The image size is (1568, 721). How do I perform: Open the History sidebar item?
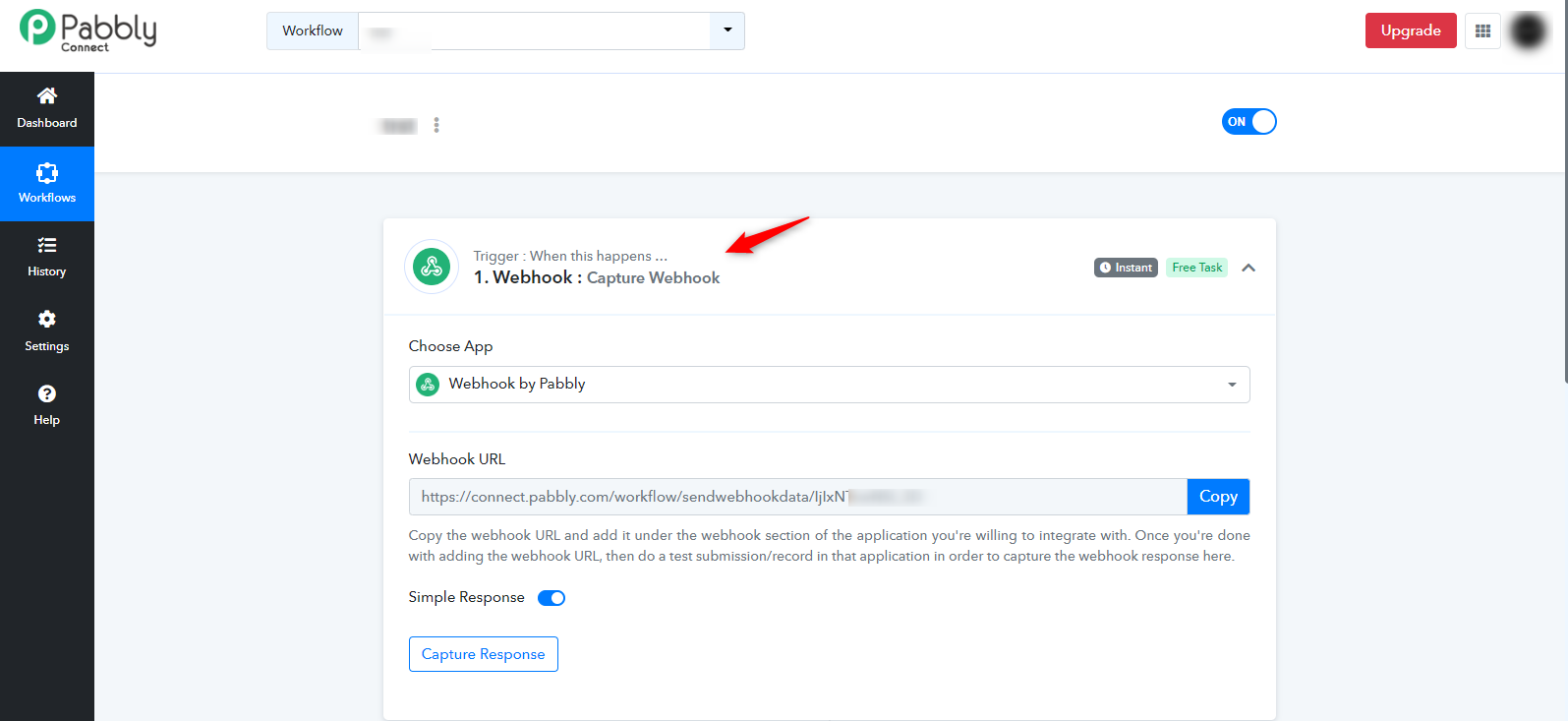[47, 258]
